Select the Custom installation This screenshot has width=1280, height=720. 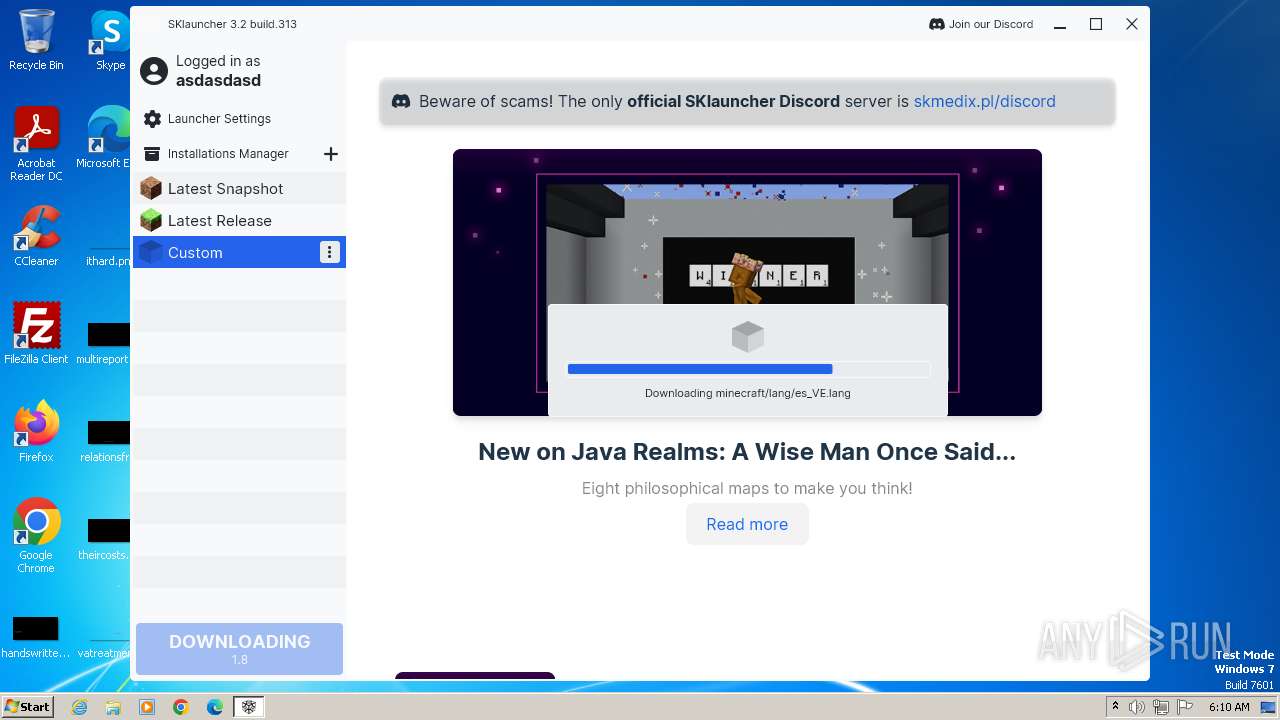pyautogui.click(x=239, y=252)
